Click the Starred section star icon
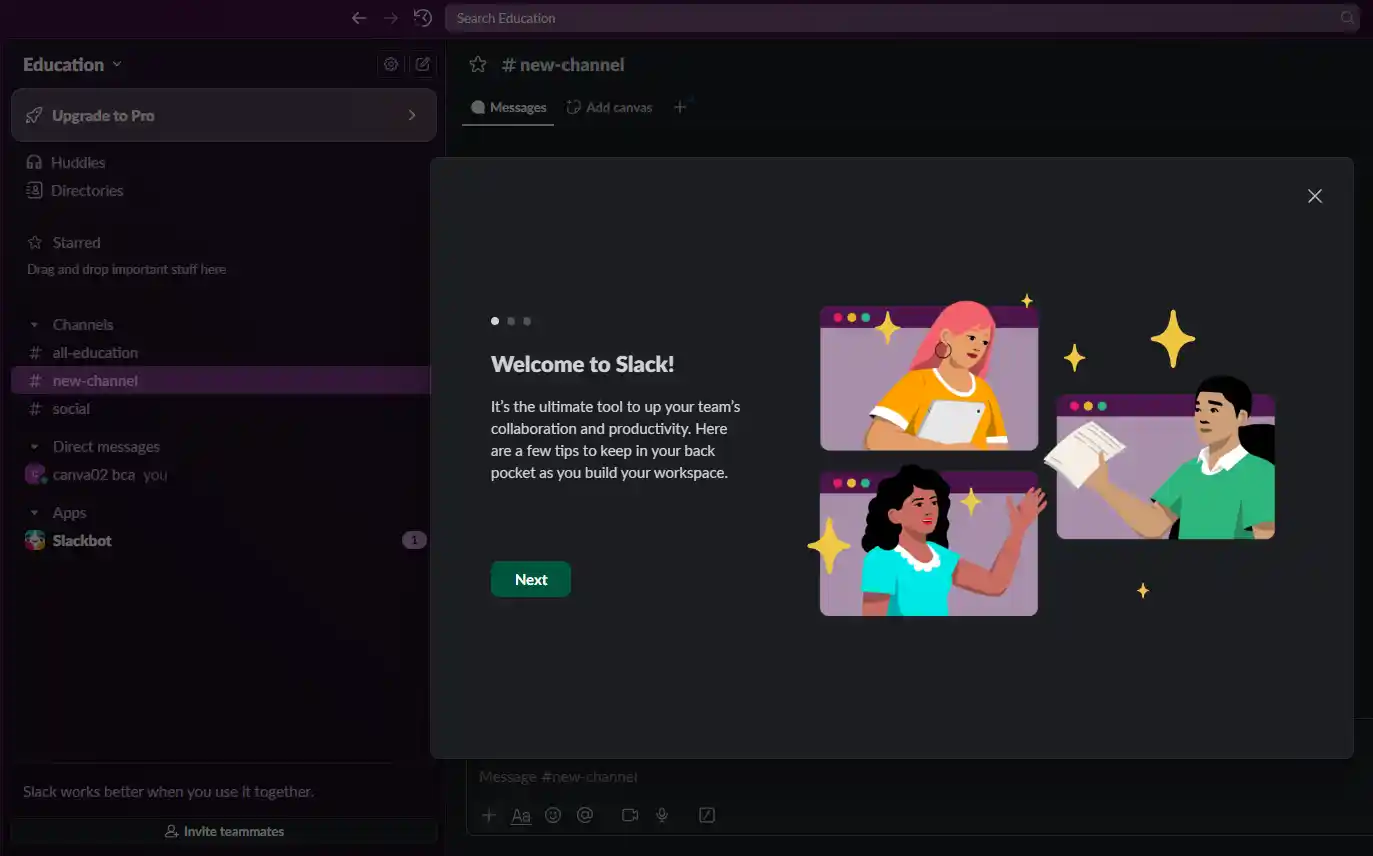This screenshot has height=856, width=1373. (34, 243)
